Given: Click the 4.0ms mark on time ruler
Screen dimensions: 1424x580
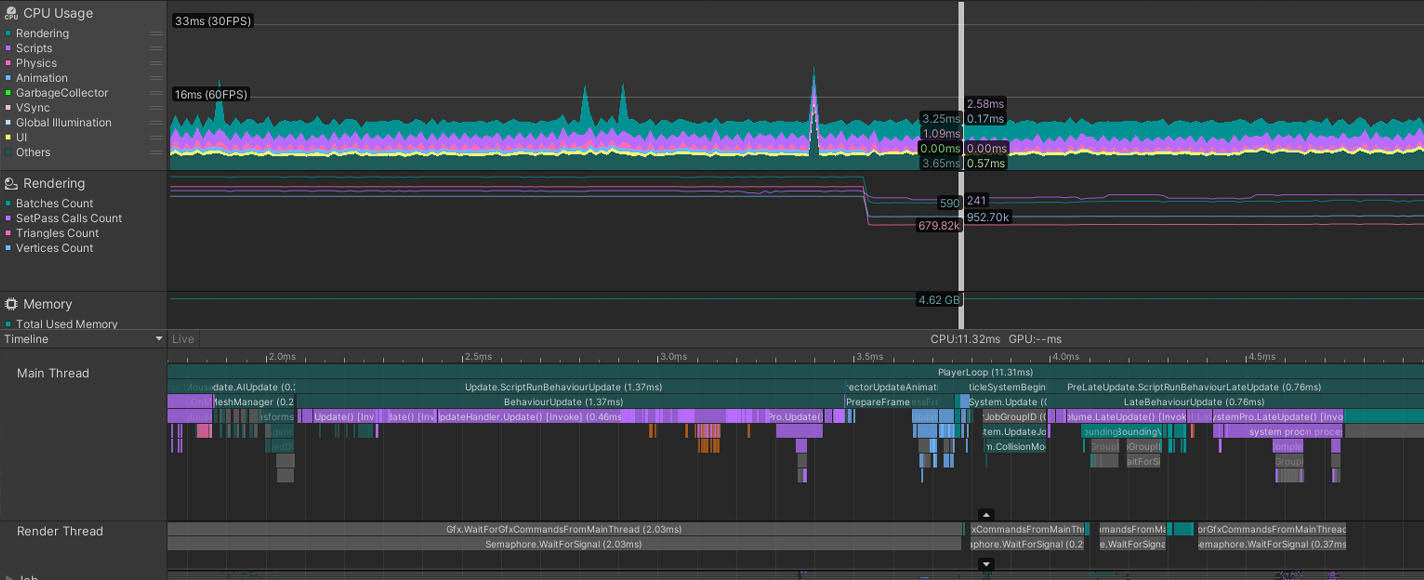Looking at the screenshot, I should click(1064, 356).
